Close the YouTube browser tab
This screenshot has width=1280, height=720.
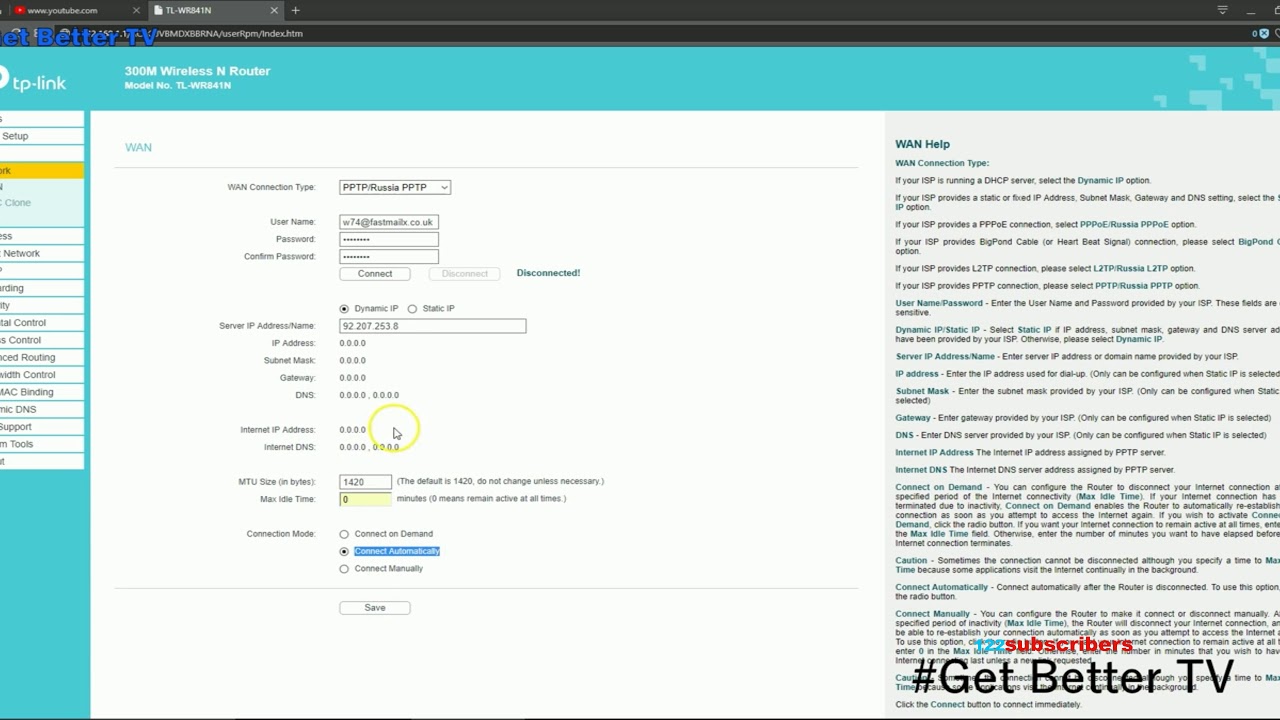click(136, 10)
